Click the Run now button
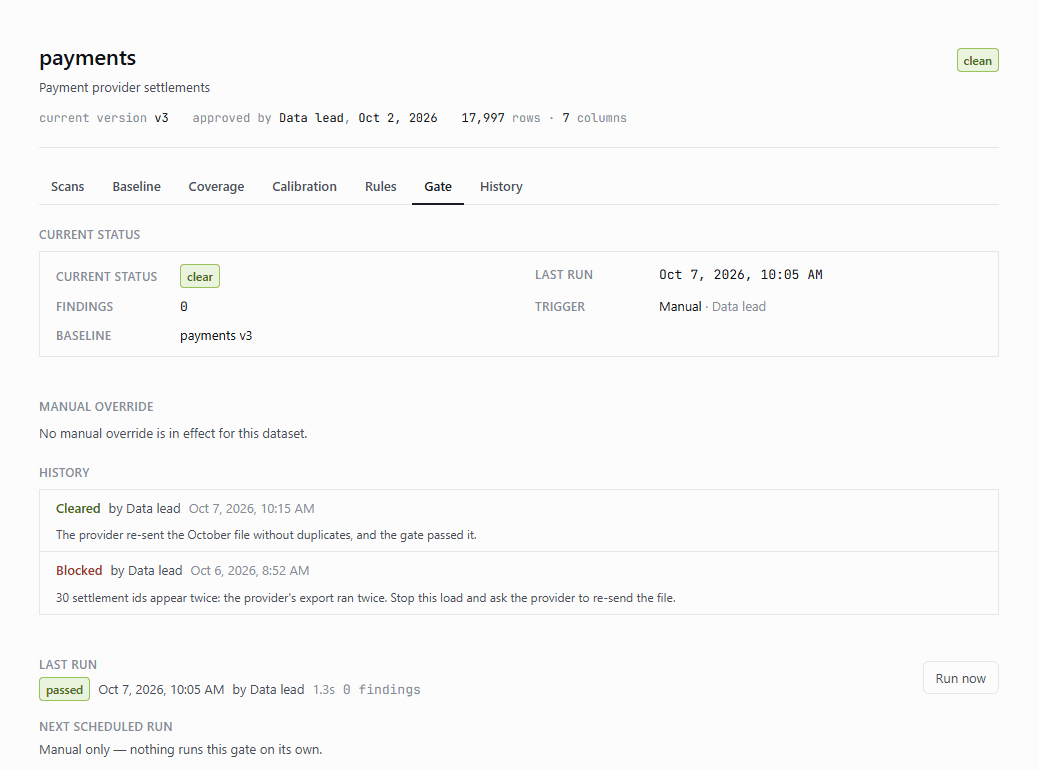The image size is (1039, 770). (x=960, y=678)
